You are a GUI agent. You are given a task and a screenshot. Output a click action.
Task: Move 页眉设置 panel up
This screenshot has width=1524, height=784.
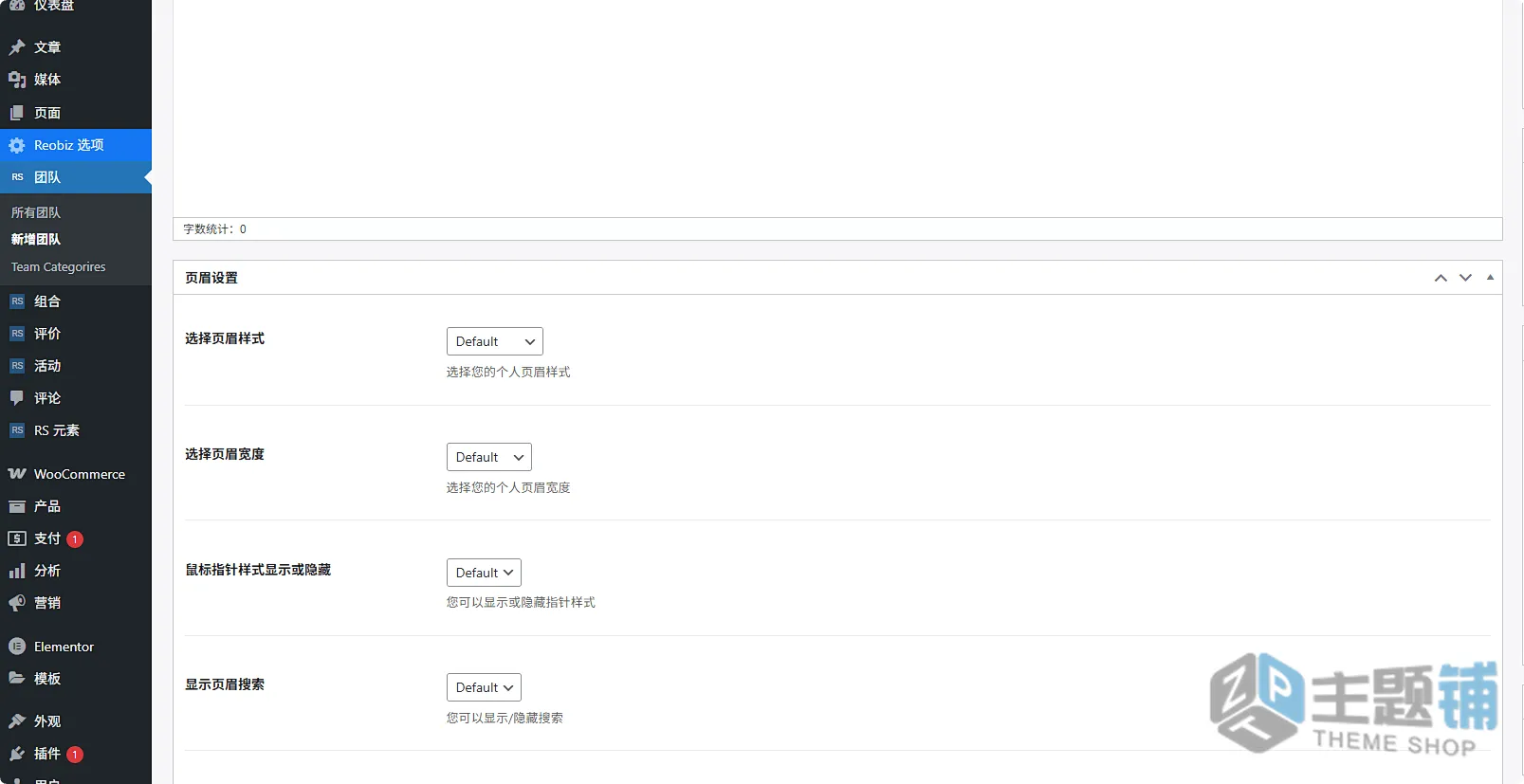[x=1441, y=278]
